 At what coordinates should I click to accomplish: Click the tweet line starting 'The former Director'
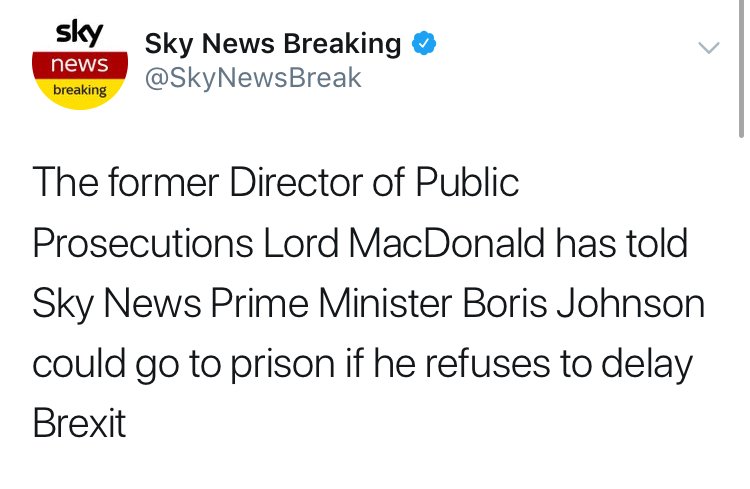(x=276, y=182)
